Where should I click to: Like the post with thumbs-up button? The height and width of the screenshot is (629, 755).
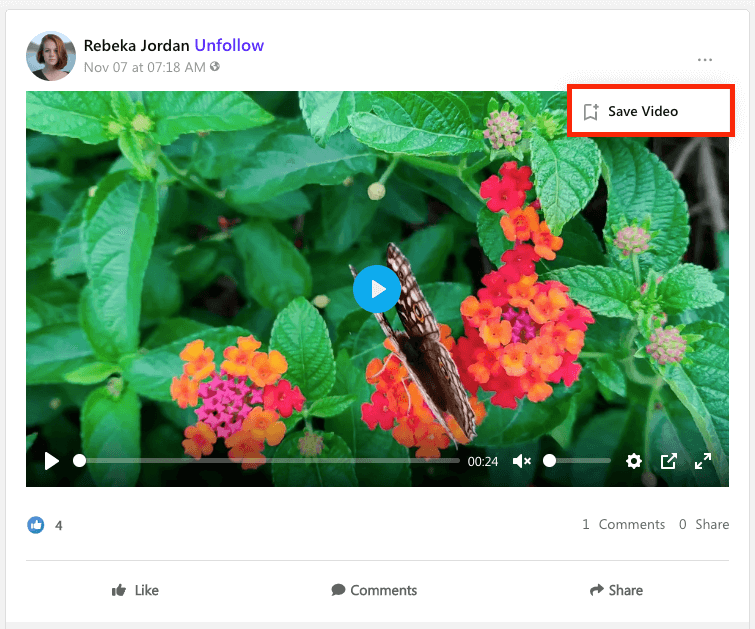pyautogui.click(x=136, y=590)
